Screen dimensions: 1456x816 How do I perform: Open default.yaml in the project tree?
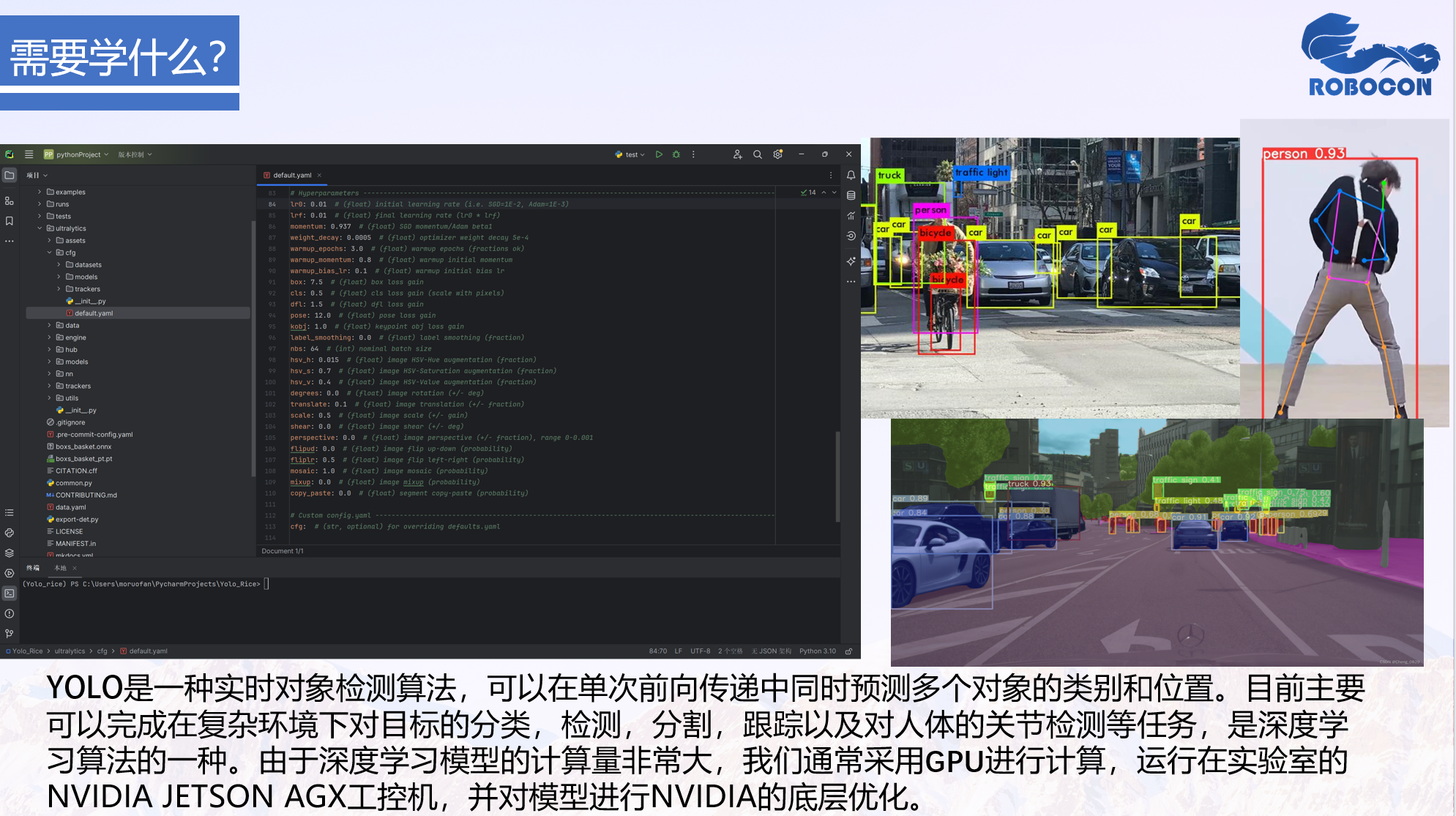pos(94,313)
